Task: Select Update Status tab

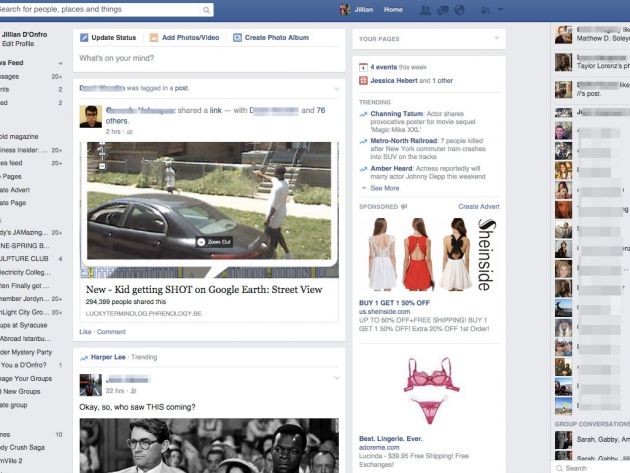Action: click(114, 37)
